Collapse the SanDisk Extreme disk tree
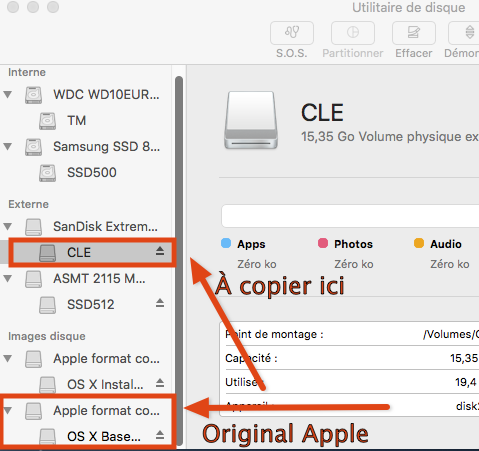Screen dimensions: 479x451 point(8,227)
